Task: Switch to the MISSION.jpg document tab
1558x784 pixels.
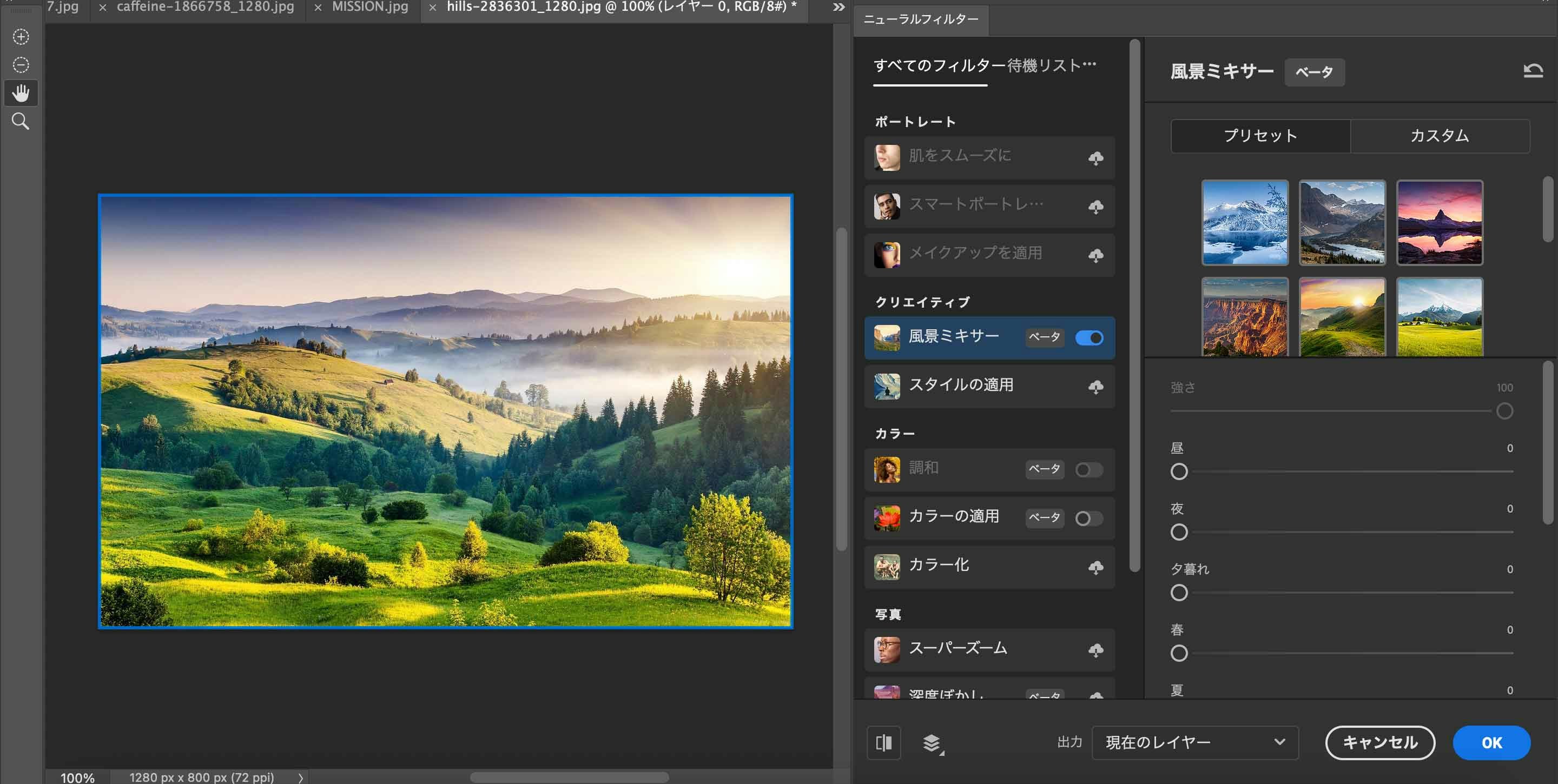Action: click(369, 7)
